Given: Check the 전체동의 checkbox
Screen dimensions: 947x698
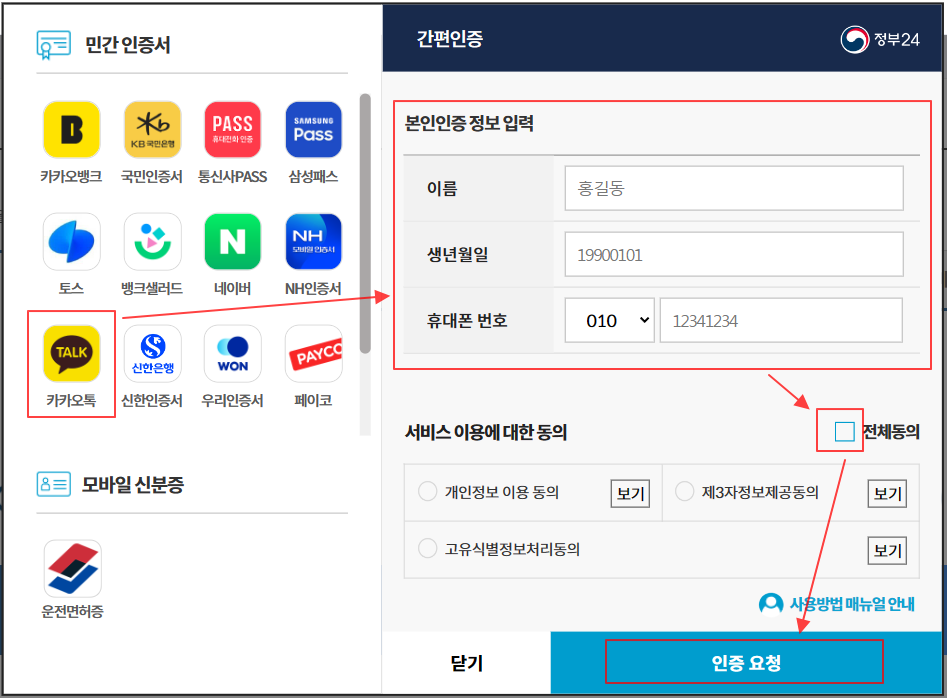Looking at the screenshot, I should pos(844,432).
